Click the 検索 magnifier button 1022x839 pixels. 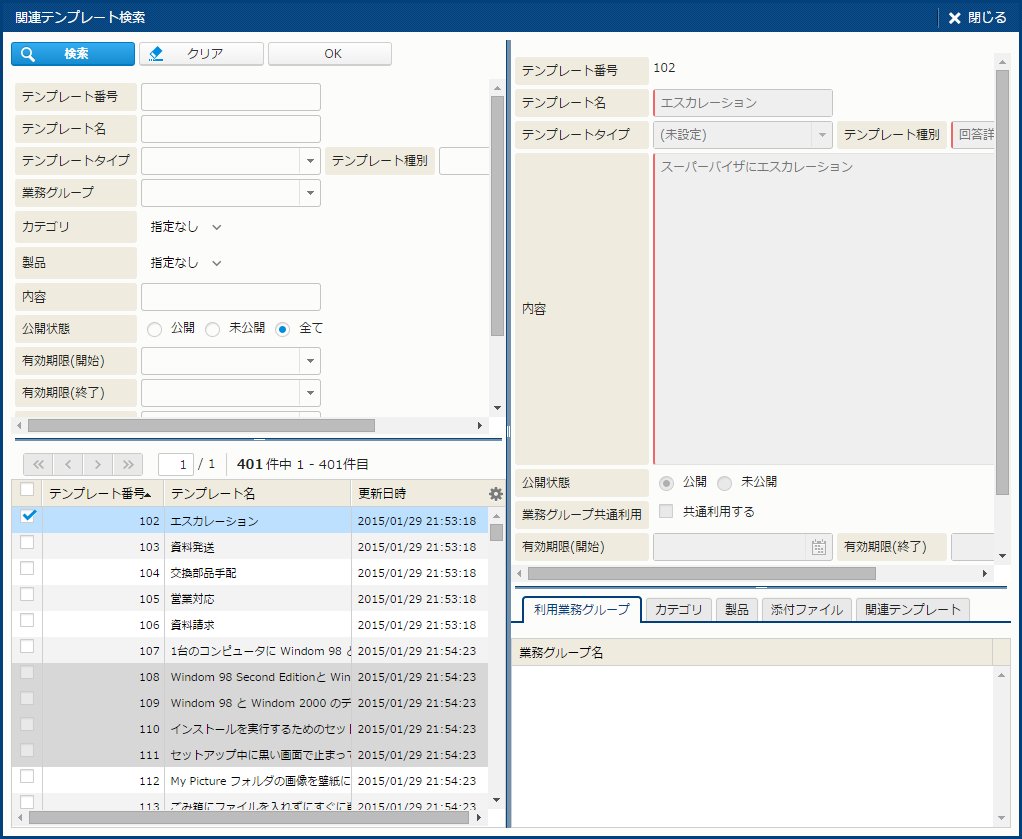72,54
